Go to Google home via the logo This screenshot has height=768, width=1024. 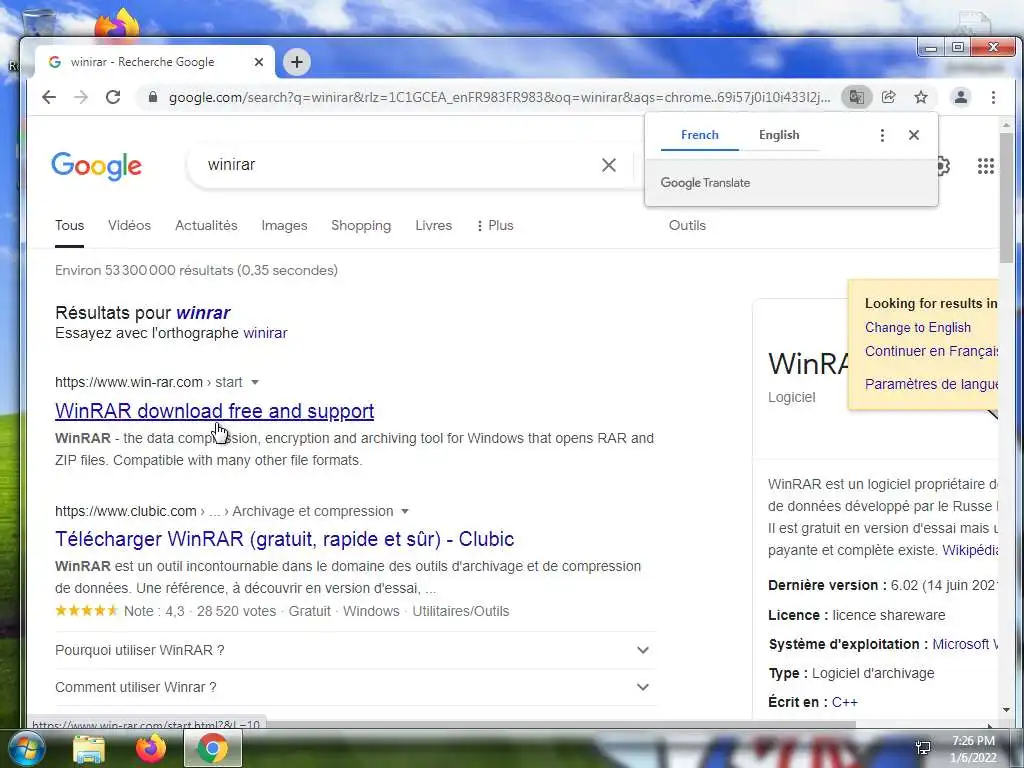pyautogui.click(x=97, y=166)
